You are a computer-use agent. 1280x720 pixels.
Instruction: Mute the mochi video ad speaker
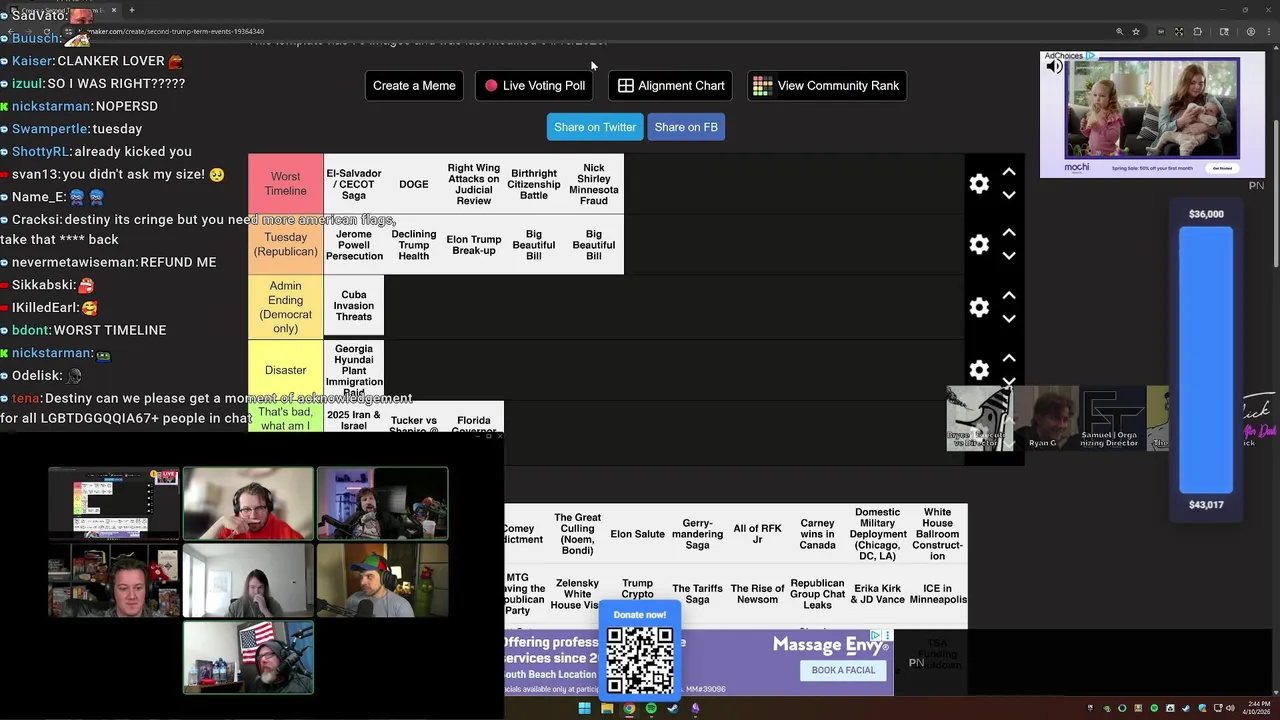tap(1054, 67)
